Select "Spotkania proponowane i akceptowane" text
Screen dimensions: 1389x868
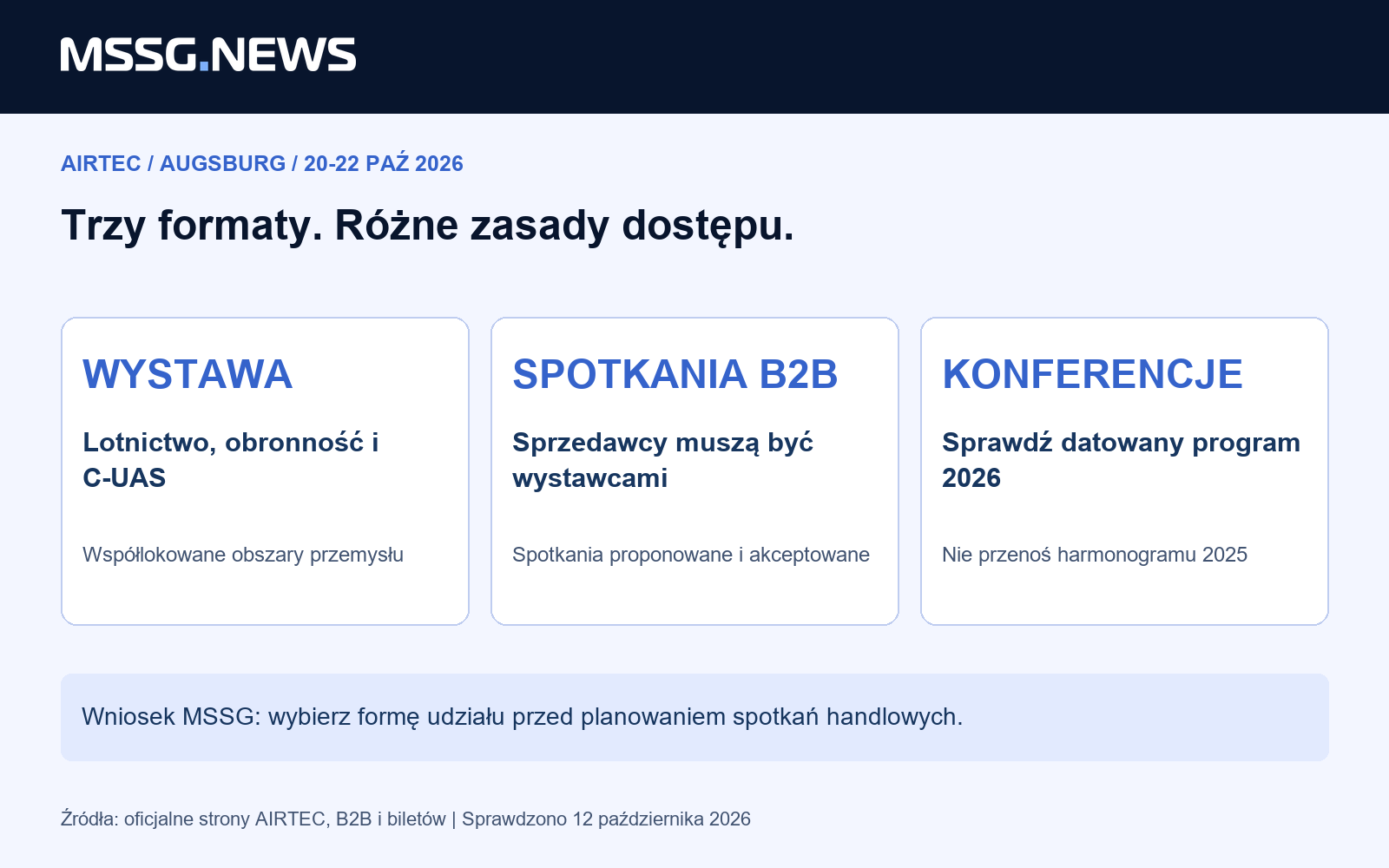pyautogui.click(x=691, y=555)
